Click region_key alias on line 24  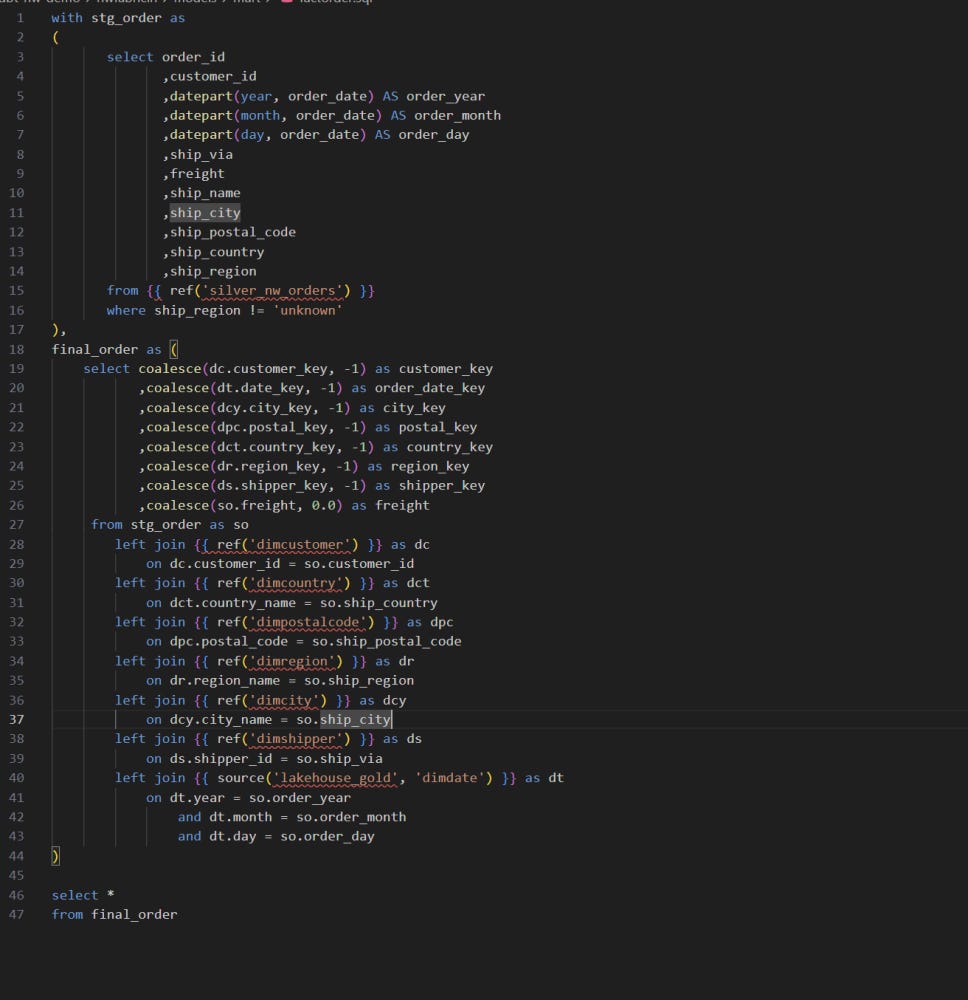[430, 466]
